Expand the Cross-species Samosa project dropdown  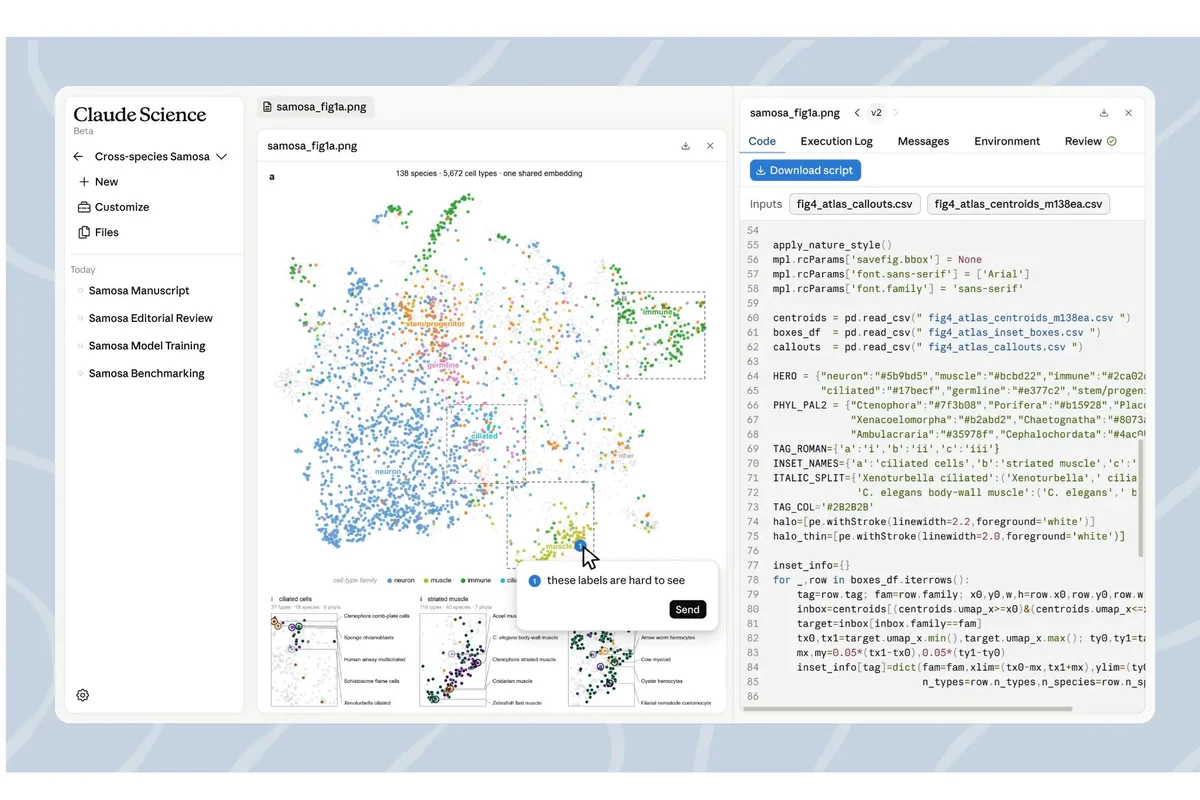222,157
